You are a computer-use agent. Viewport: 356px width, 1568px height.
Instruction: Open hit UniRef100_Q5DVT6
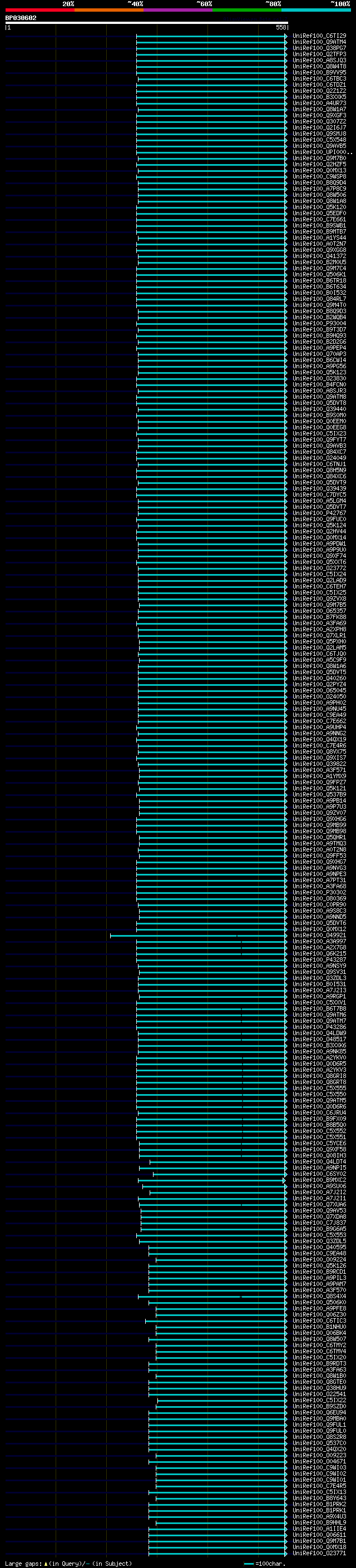tap(319, 923)
